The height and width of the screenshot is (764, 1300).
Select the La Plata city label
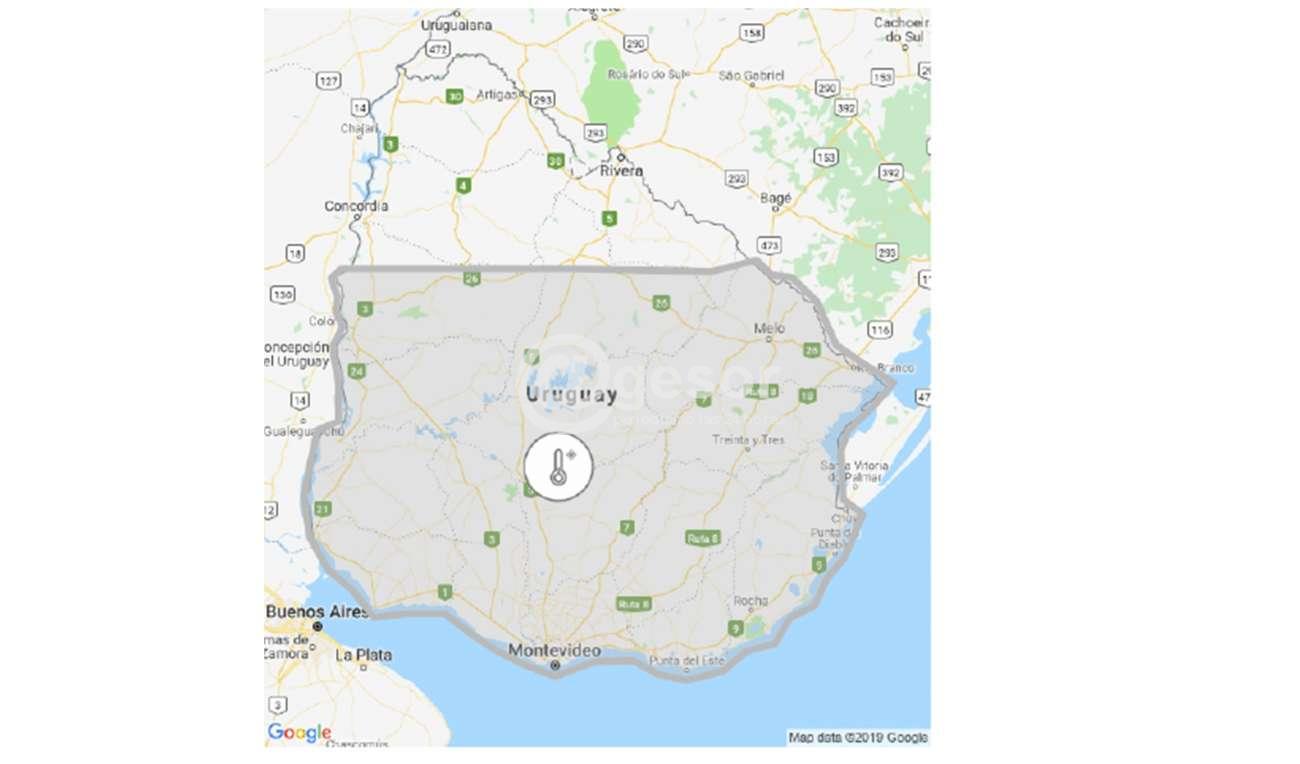coord(364,655)
